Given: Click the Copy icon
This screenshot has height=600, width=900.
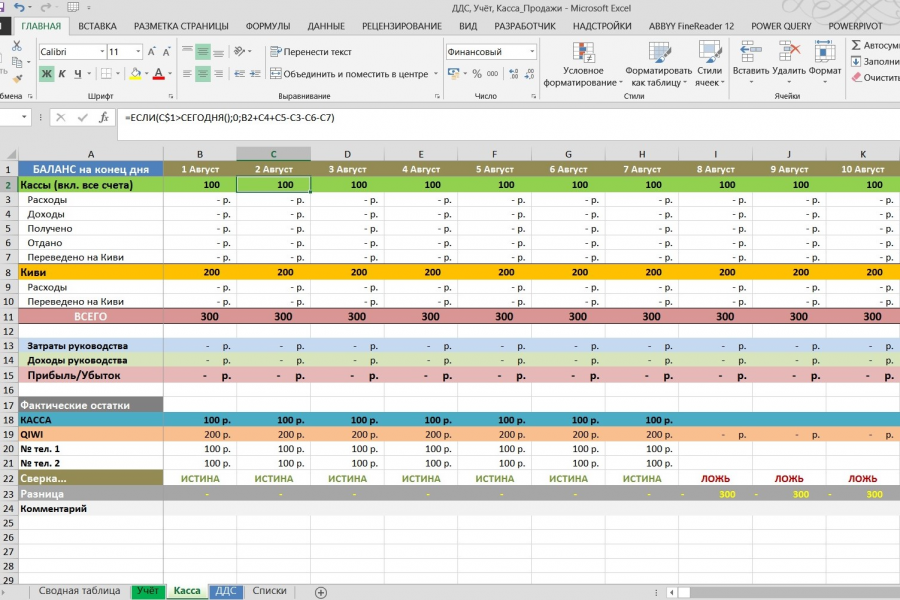Looking at the screenshot, I should pos(17,62).
